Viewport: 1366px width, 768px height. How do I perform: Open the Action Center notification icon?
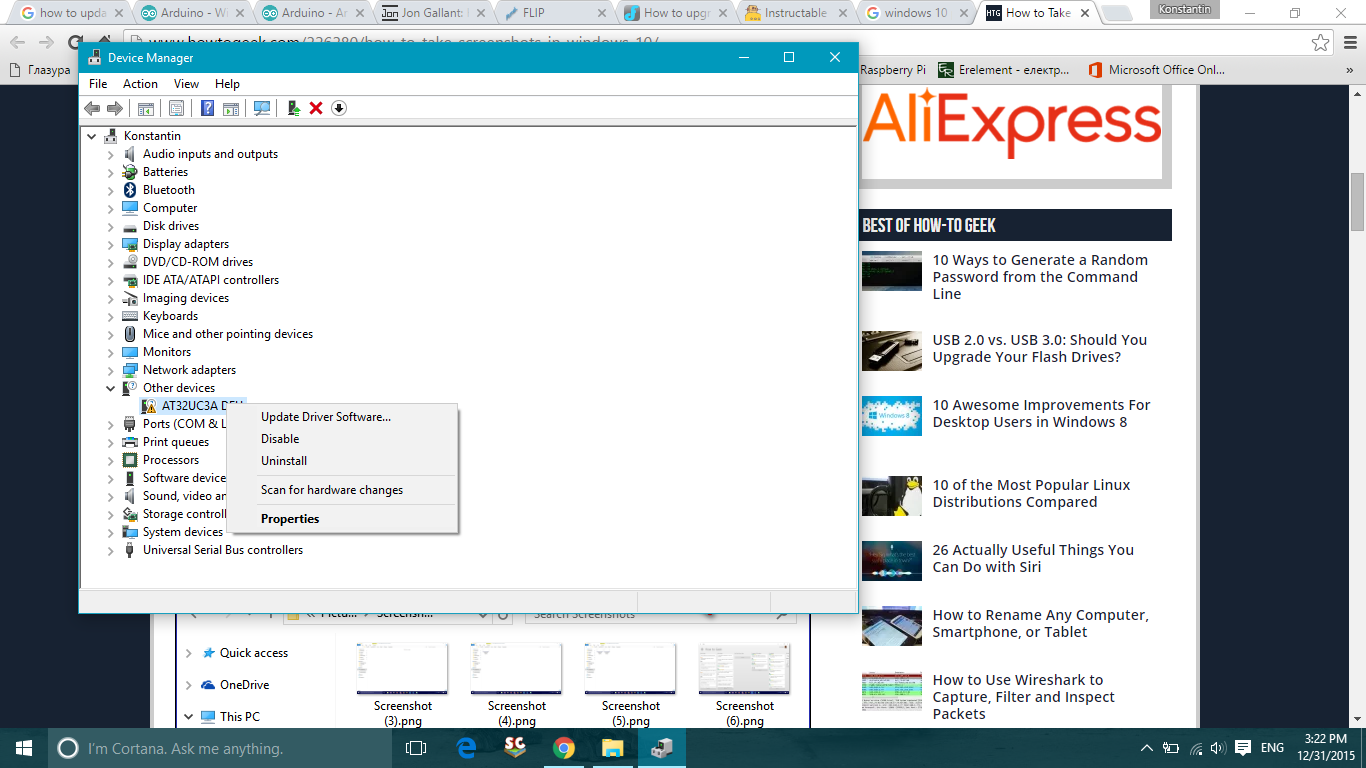[1242, 747]
